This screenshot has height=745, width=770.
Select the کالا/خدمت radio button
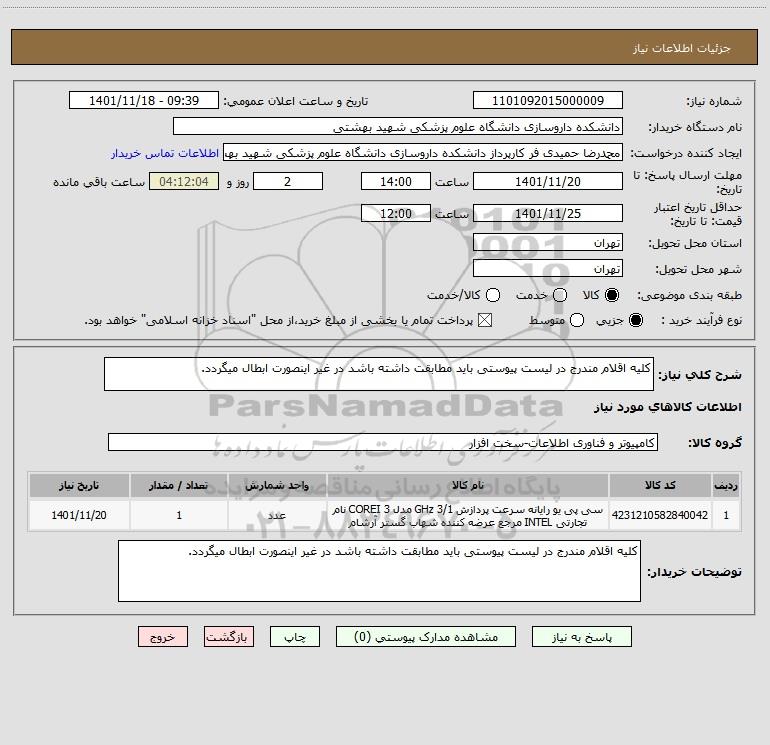click(493, 295)
